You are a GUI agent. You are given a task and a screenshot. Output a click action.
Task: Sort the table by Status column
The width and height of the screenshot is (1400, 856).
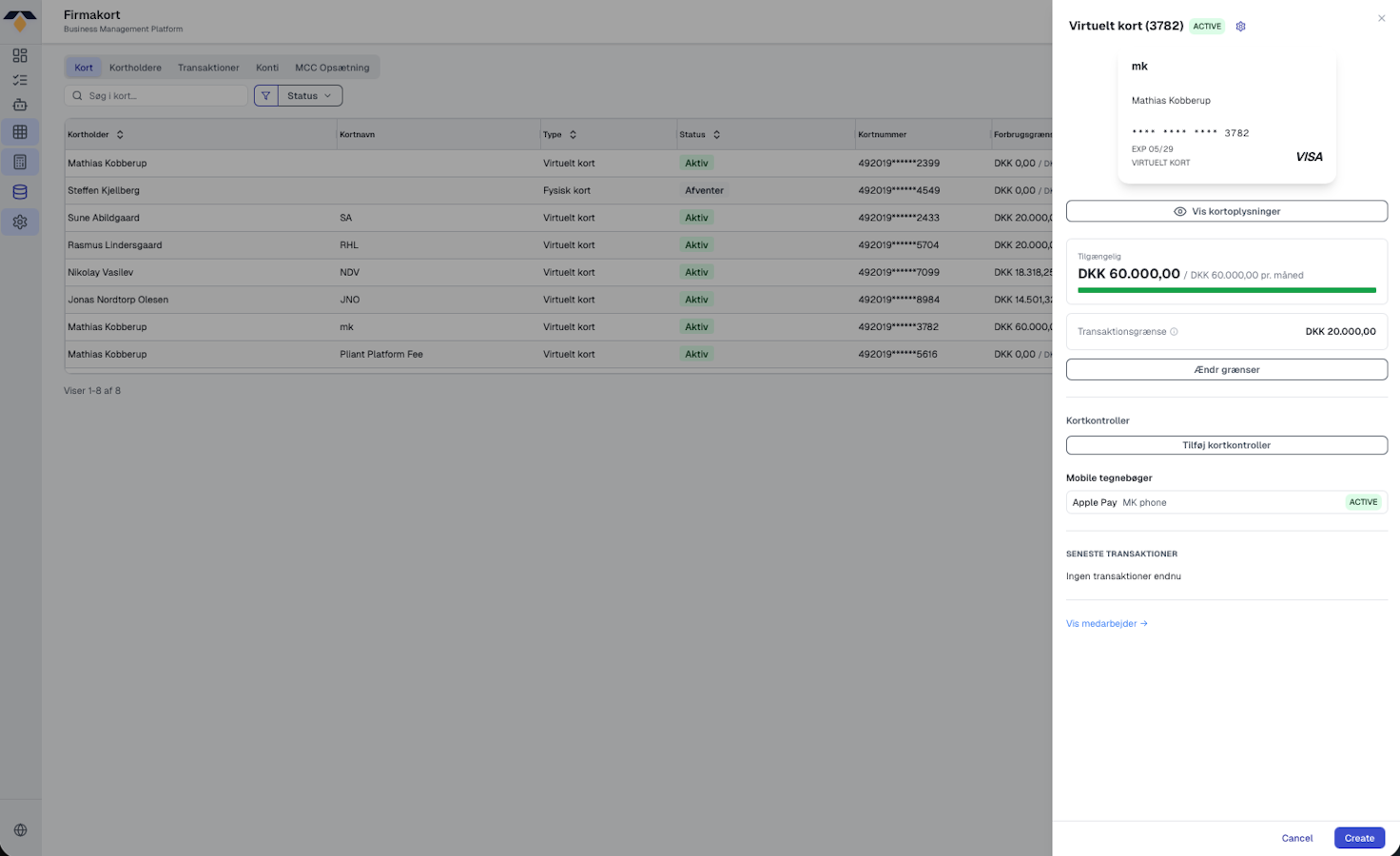716,135
